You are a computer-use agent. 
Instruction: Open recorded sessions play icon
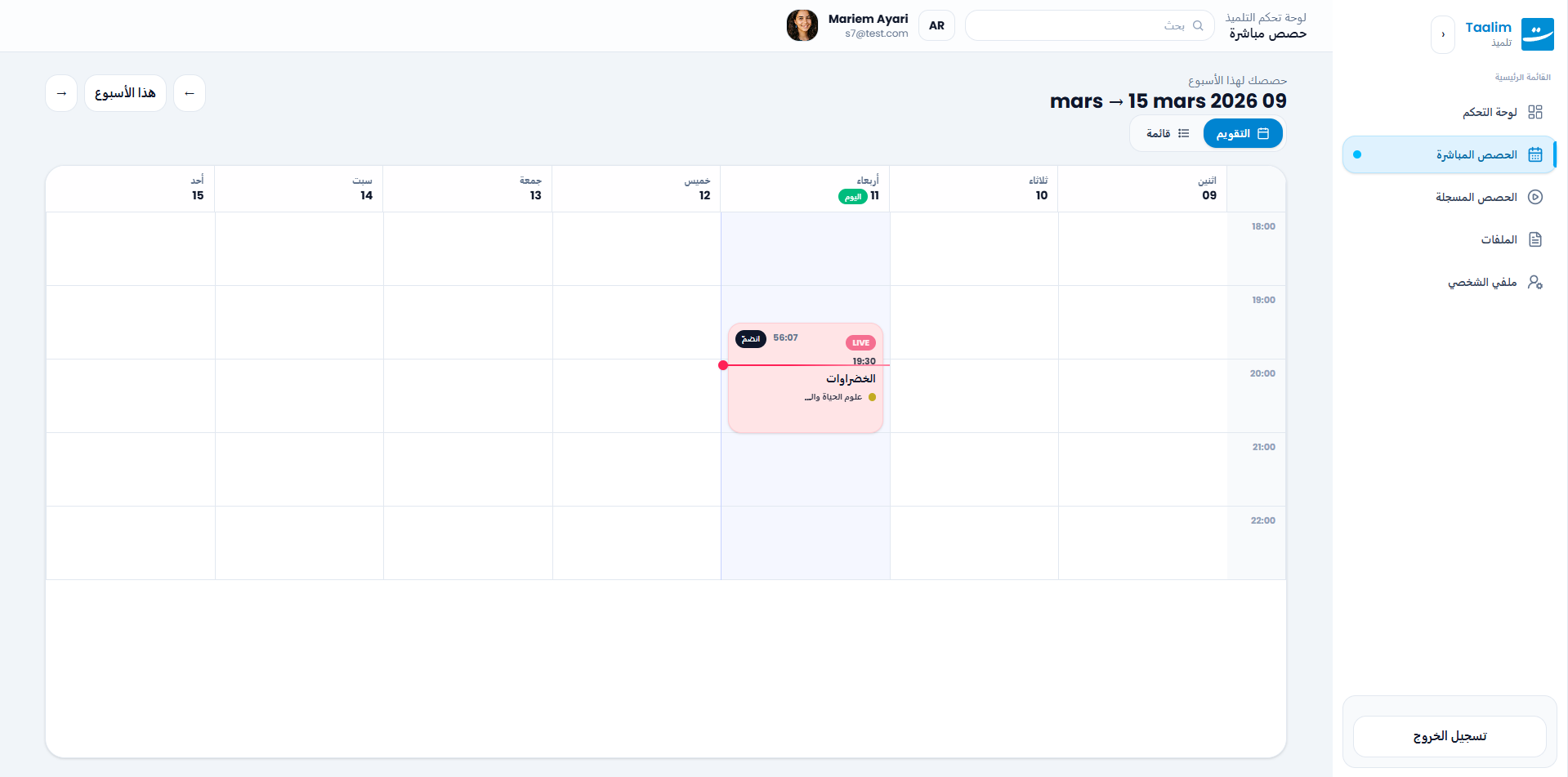[x=1535, y=197]
